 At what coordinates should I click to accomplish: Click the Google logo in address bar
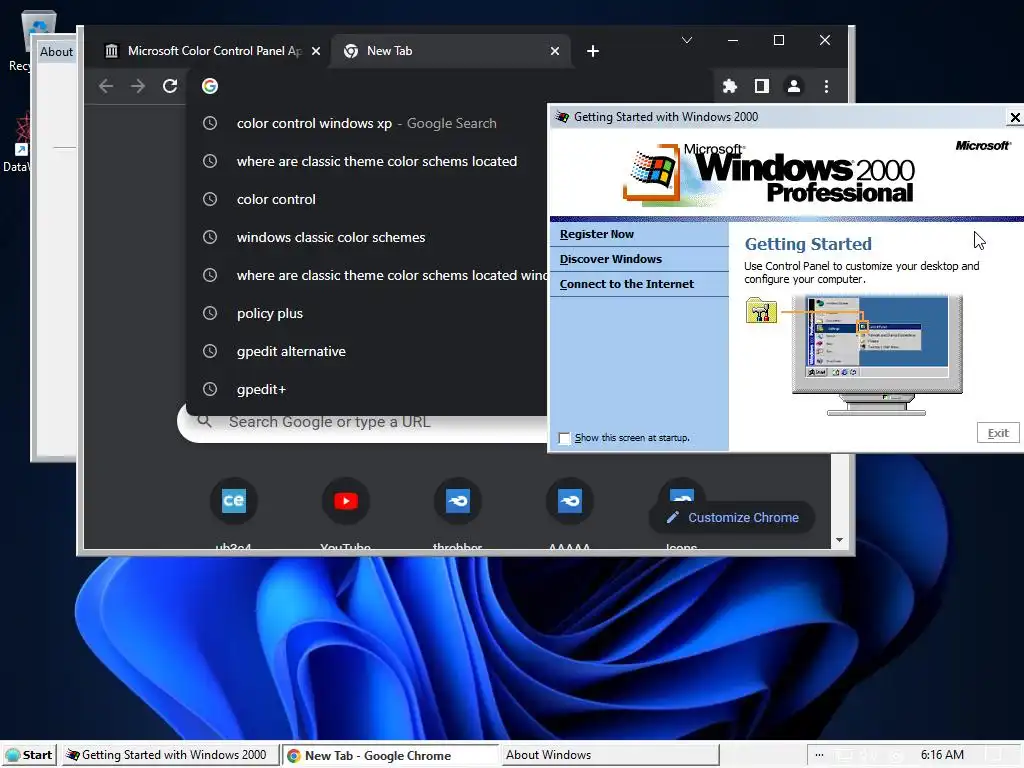tap(210, 86)
